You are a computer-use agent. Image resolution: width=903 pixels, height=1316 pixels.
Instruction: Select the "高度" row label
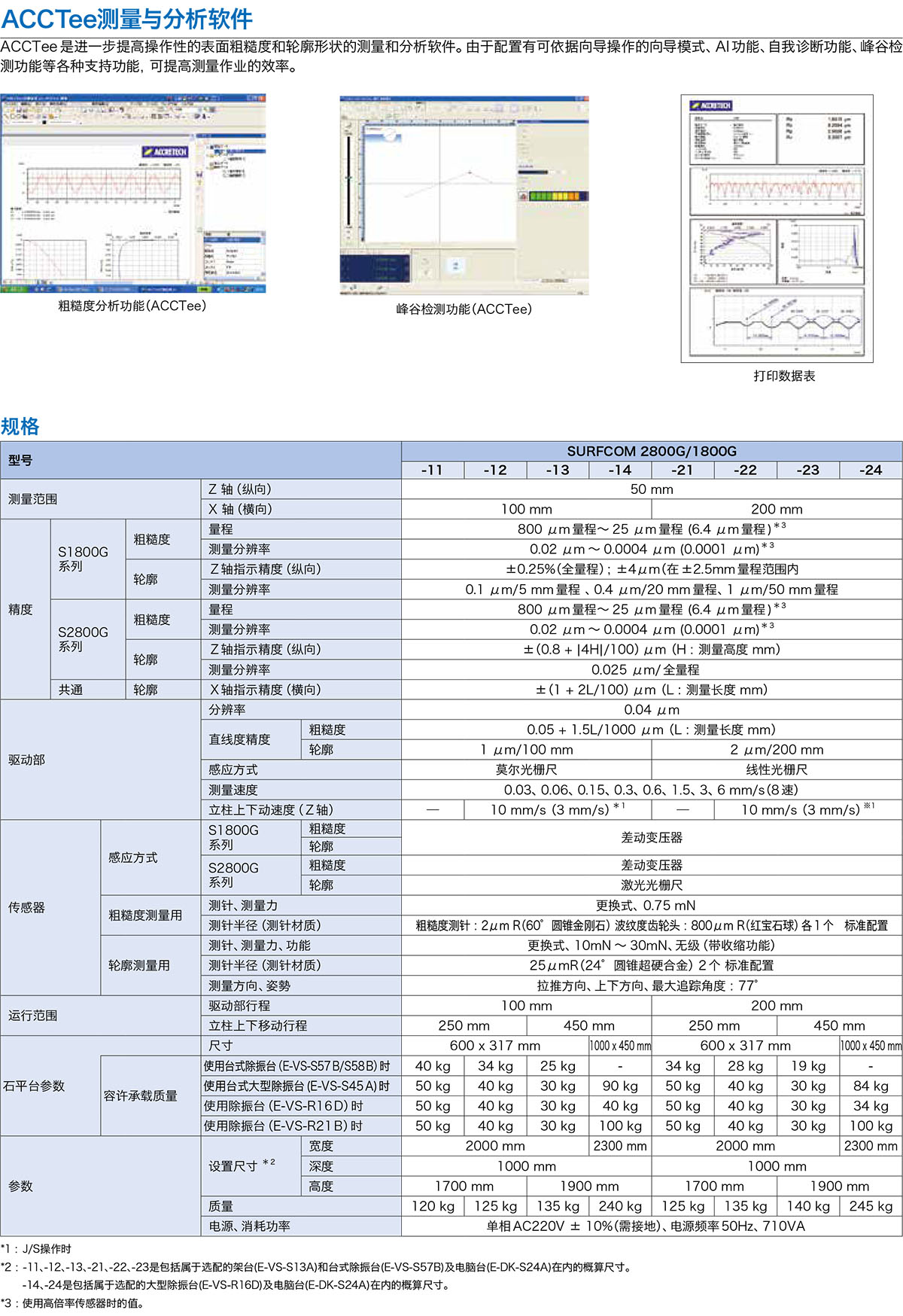click(x=351, y=1186)
